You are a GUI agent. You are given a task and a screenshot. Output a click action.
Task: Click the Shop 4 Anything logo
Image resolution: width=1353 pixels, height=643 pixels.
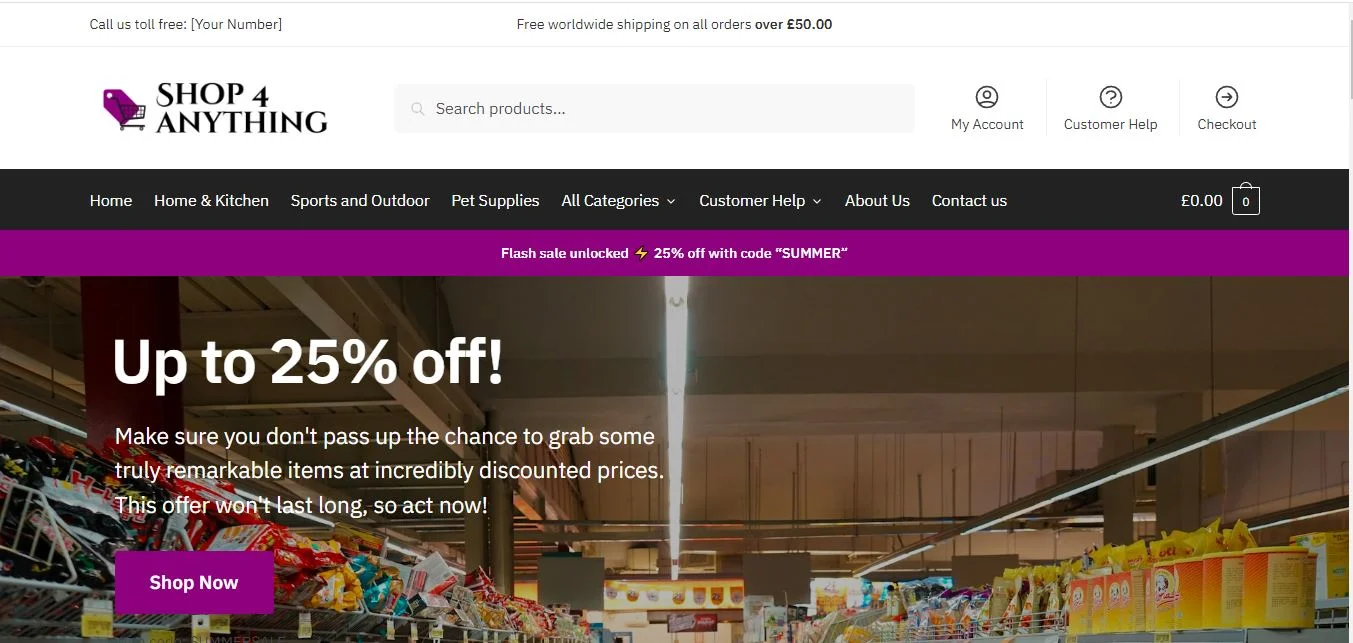215,108
